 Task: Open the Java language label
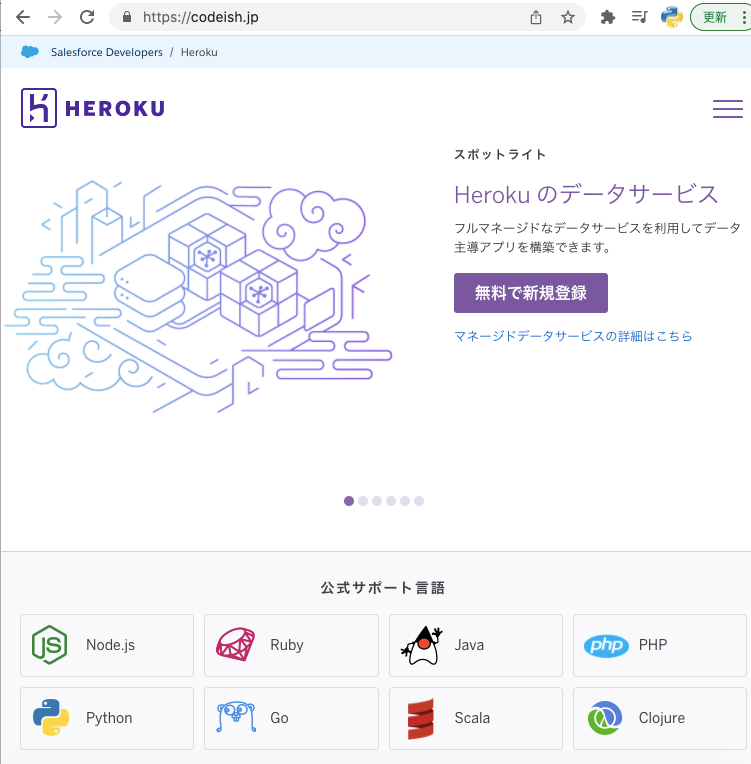pyautogui.click(x=469, y=645)
